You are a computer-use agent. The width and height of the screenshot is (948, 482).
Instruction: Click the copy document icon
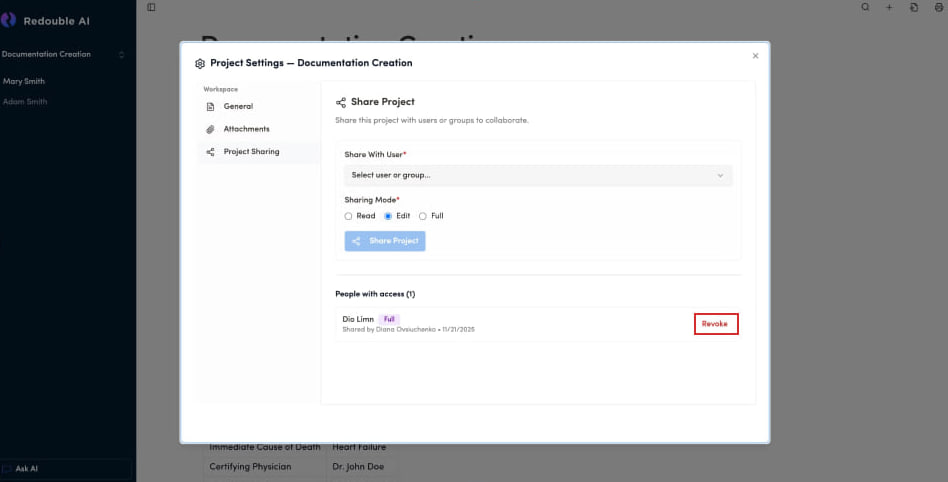point(914,7)
